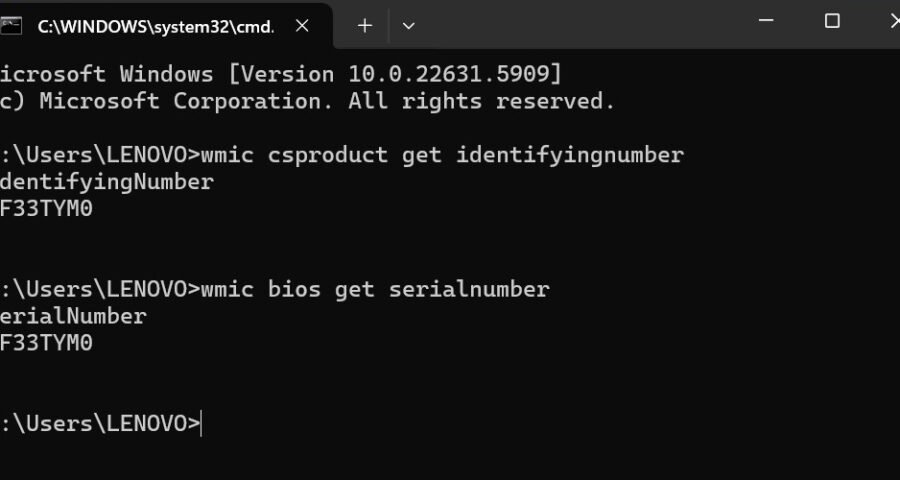Viewport: 900px width, 480px height.
Task: Click the Microsoft Windows banner text
Action: [106, 74]
